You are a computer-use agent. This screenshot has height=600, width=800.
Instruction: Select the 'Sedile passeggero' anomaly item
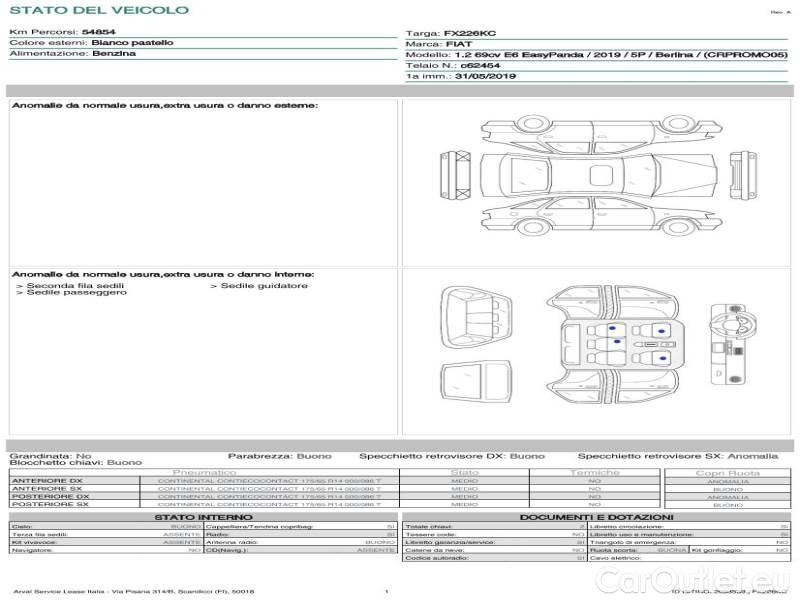tap(70, 293)
